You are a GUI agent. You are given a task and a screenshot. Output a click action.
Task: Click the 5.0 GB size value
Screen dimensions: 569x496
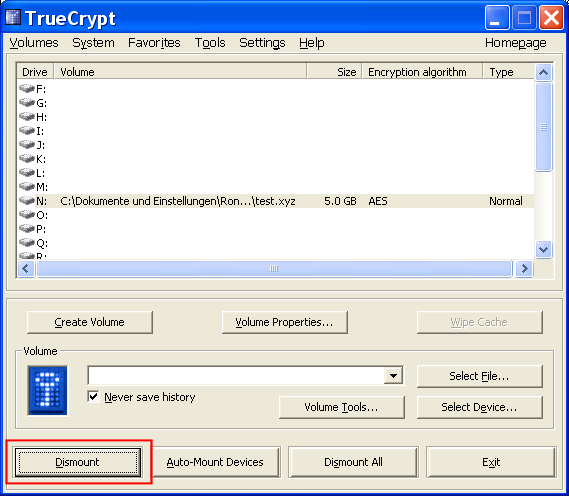pyautogui.click(x=340, y=201)
